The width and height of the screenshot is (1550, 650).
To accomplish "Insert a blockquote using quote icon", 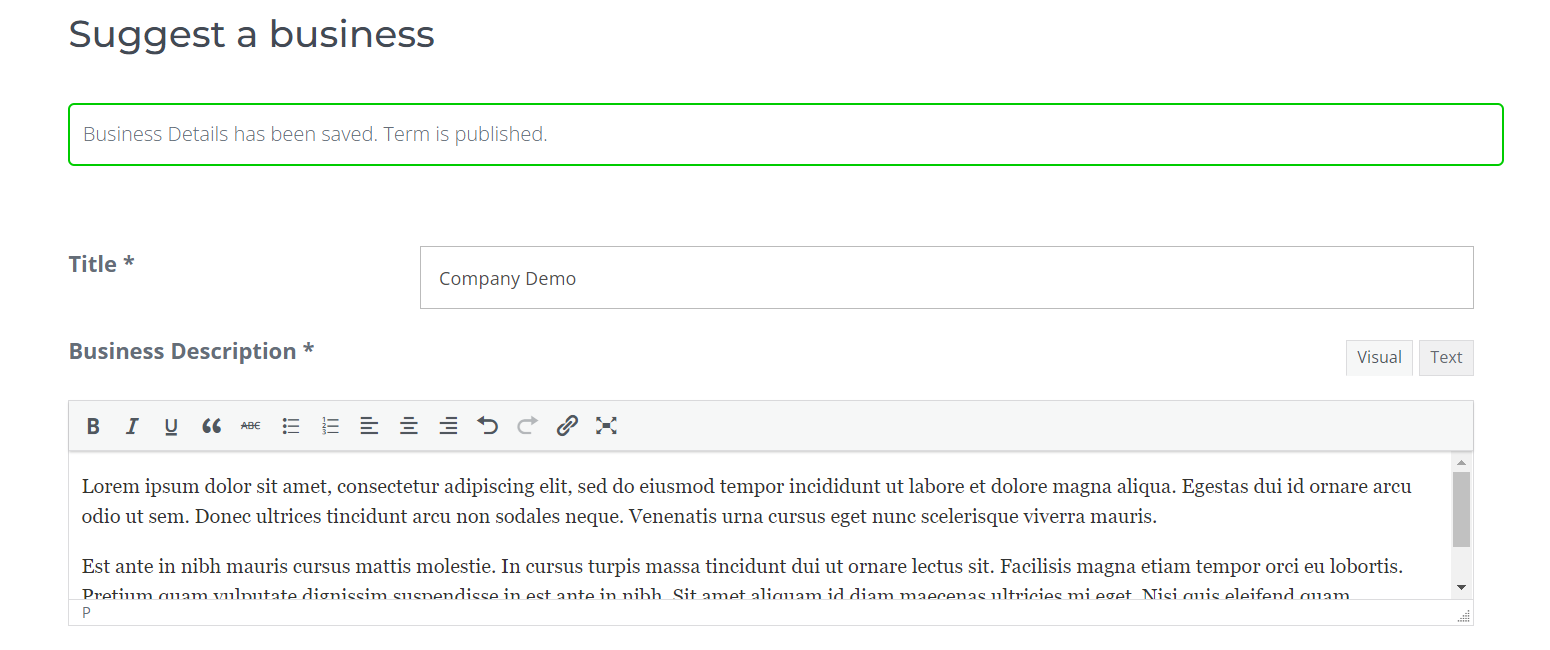I will pyautogui.click(x=211, y=426).
